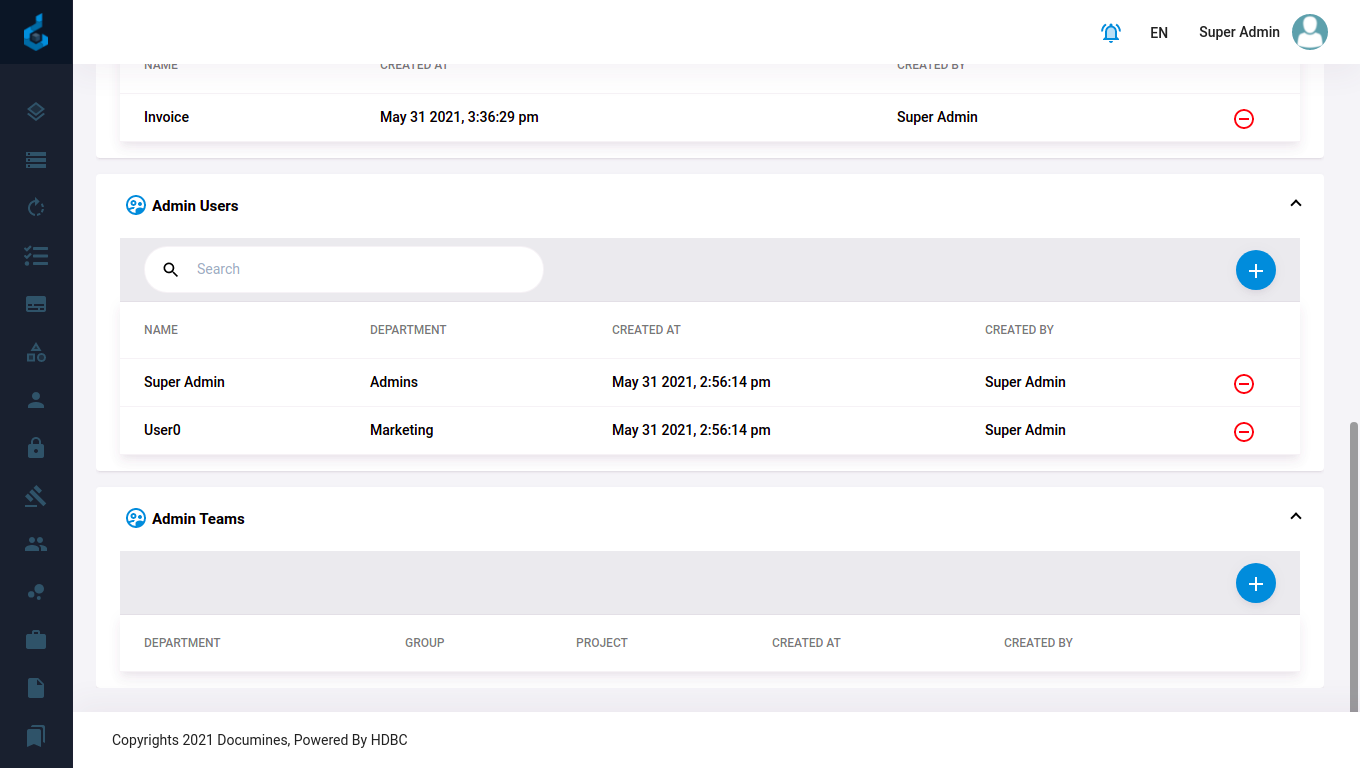The image size is (1360, 768).
Task: Open the EN language selector
Action: (1159, 33)
